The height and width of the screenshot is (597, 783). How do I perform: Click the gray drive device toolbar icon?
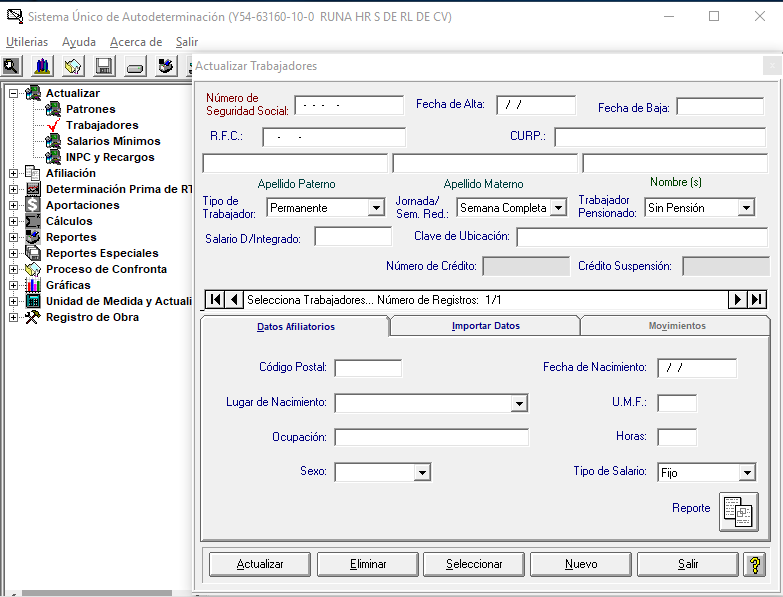135,66
